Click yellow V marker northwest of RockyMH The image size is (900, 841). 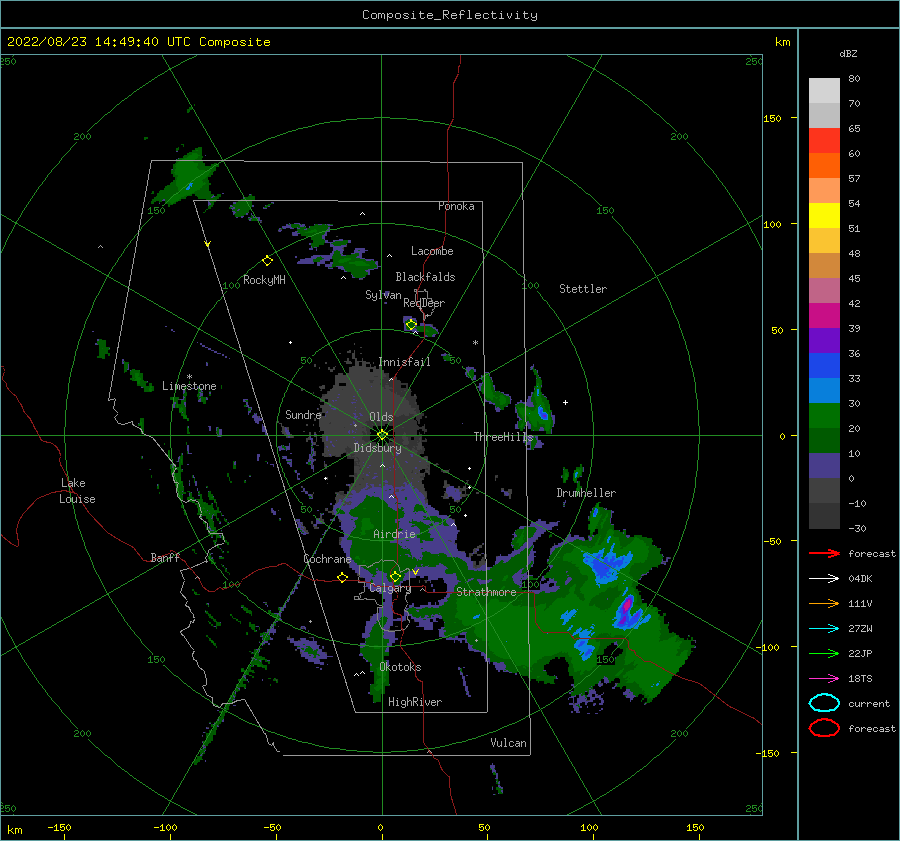208,244
